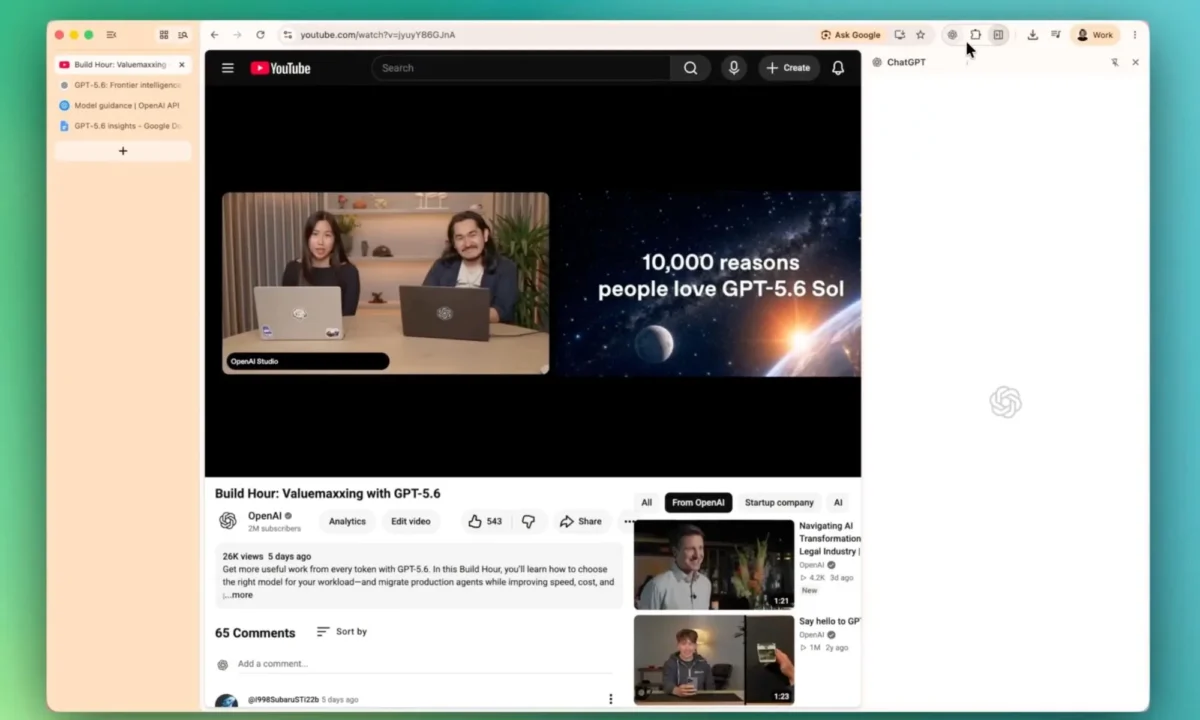The height and width of the screenshot is (720, 1200).
Task: Bookmark this page with the star icon
Action: pyautogui.click(x=921, y=35)
